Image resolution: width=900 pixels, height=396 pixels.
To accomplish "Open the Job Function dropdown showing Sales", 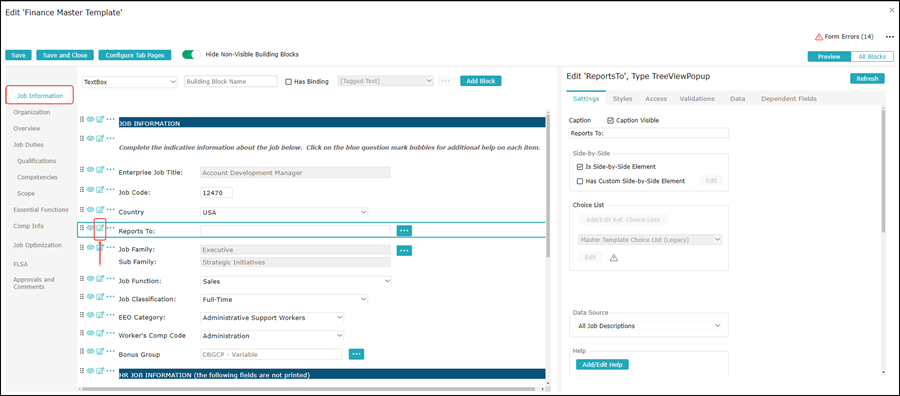I will [x=296, y=281].
